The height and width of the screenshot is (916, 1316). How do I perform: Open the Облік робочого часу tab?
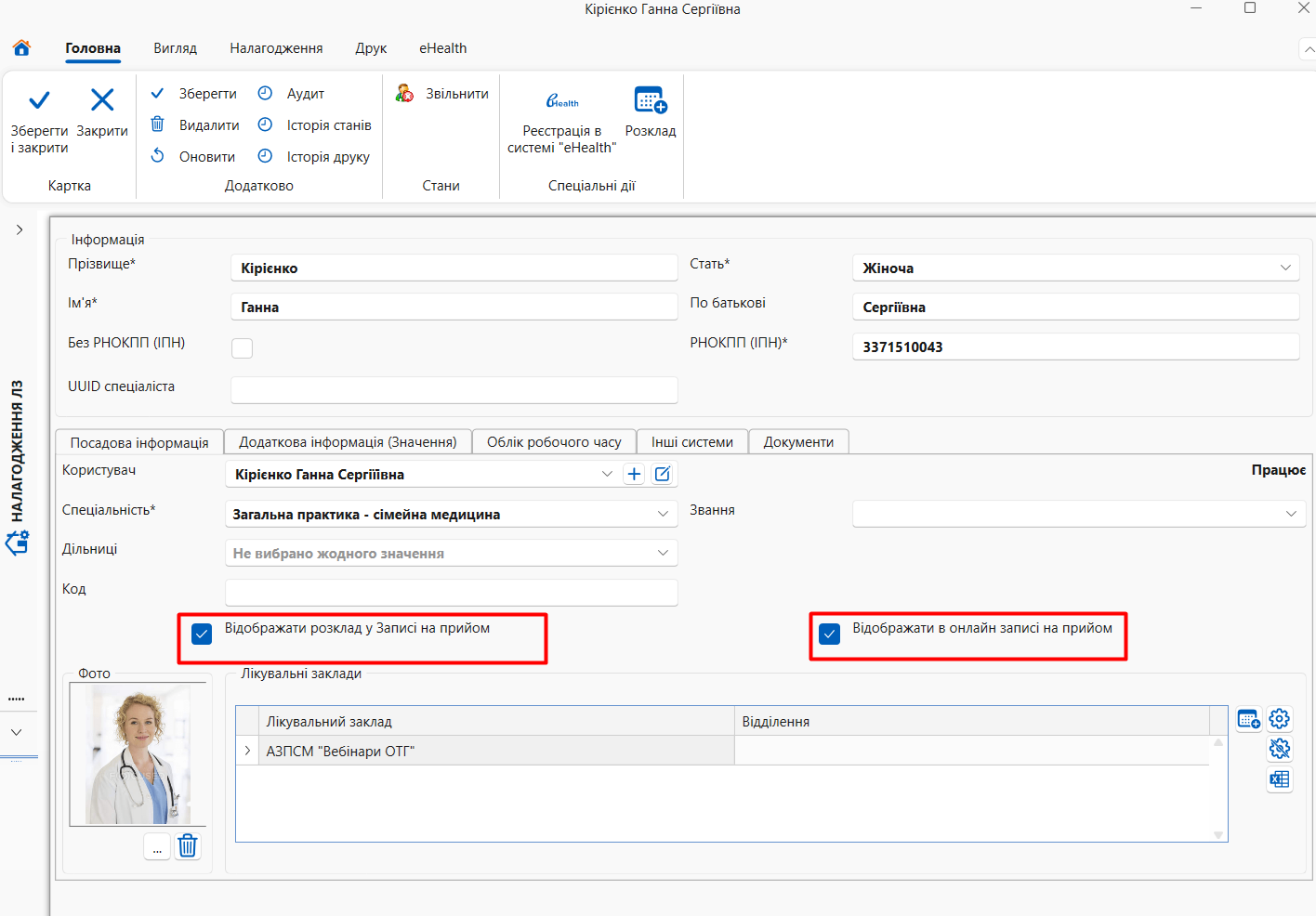coord(554,442)
